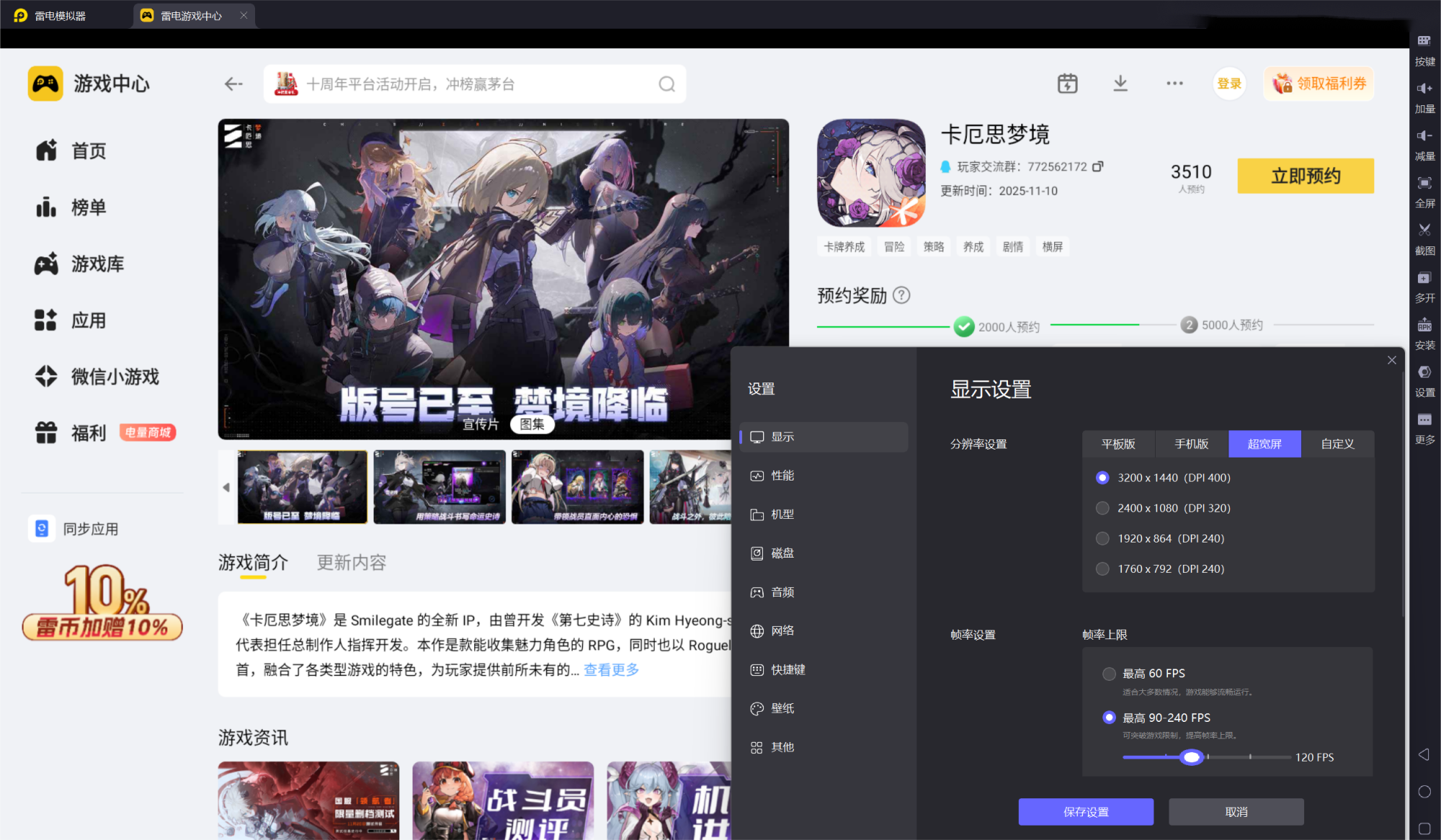Click the APK install icon
Viewport: 1441px width, 840px height.
pos(1424,326)
